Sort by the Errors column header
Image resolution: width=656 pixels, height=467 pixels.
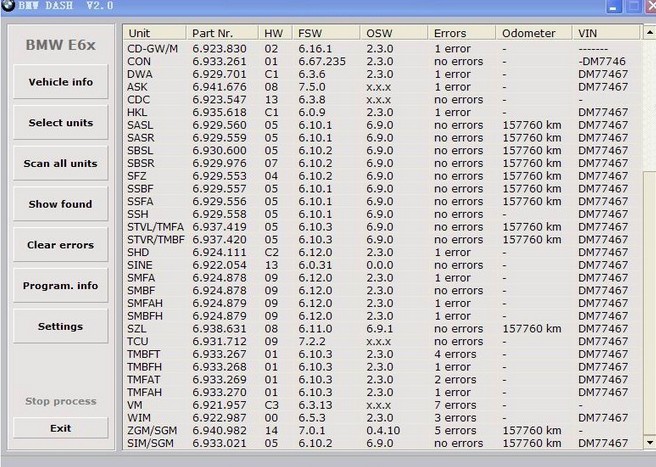coord(462,33)
